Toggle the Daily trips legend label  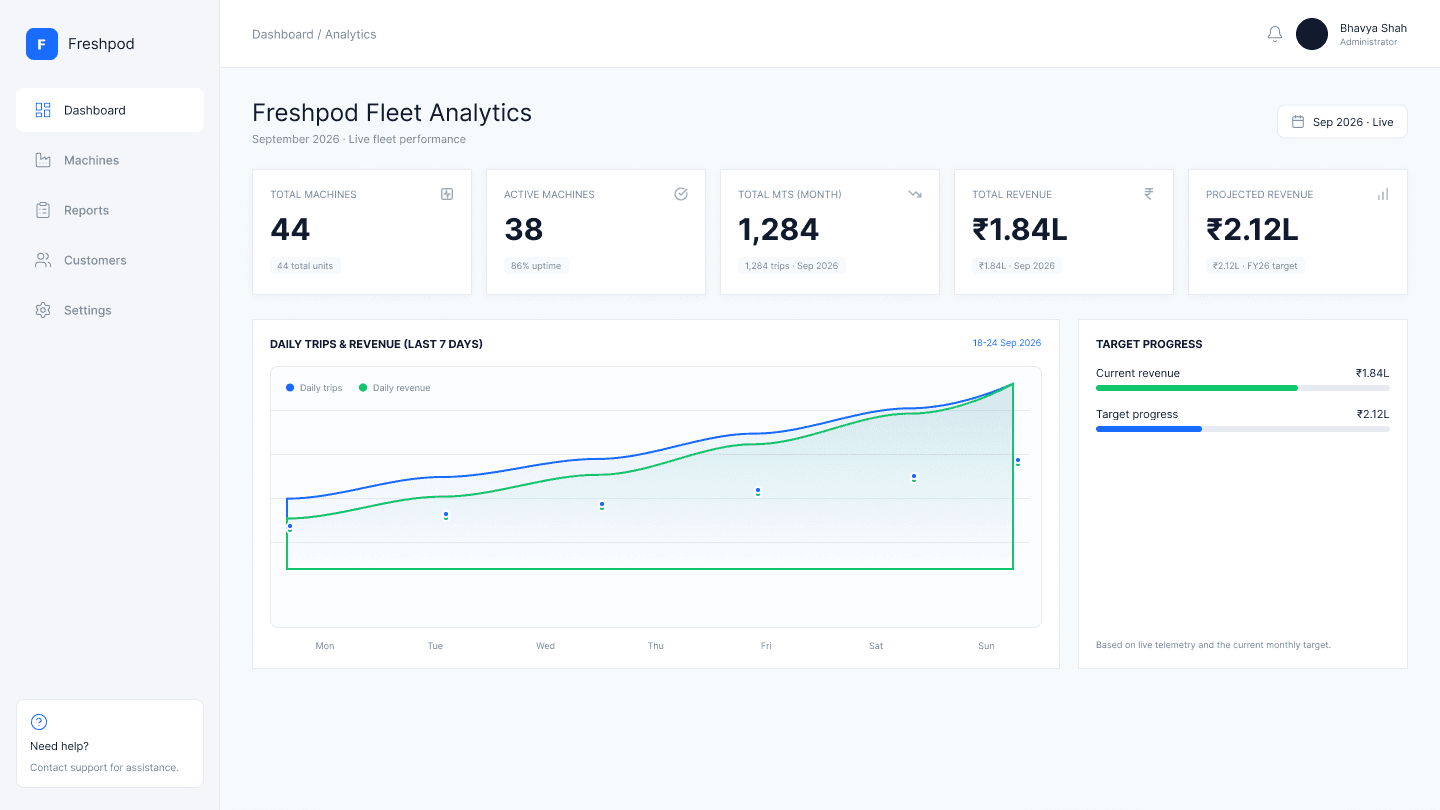pyautogui.click(x=321, y=388)
